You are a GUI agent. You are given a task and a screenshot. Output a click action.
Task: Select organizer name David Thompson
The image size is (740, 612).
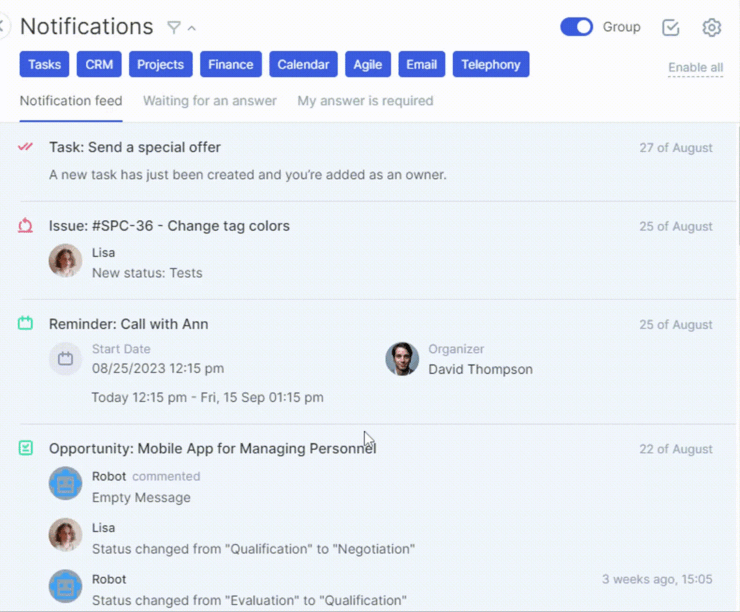(x=480, y=369)
